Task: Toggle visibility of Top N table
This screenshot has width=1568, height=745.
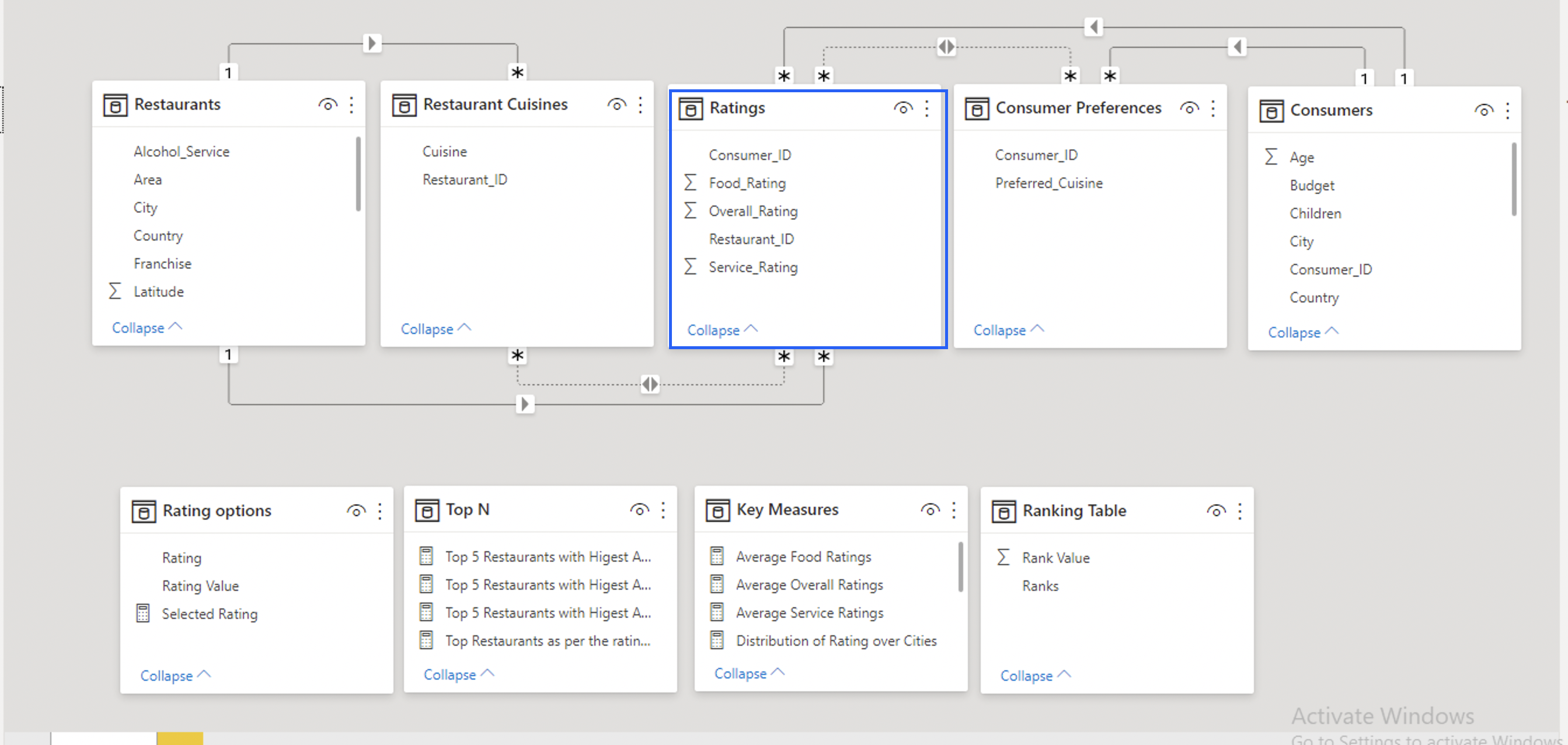Action: coord(640,510)
